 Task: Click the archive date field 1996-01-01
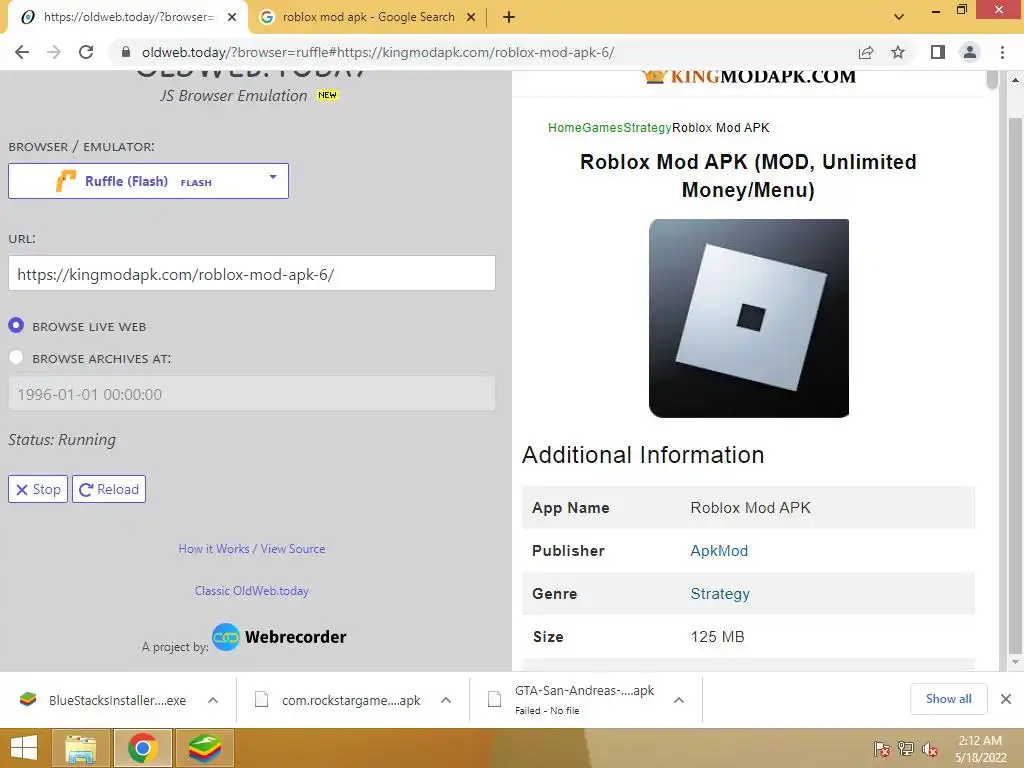coord(251,394)
